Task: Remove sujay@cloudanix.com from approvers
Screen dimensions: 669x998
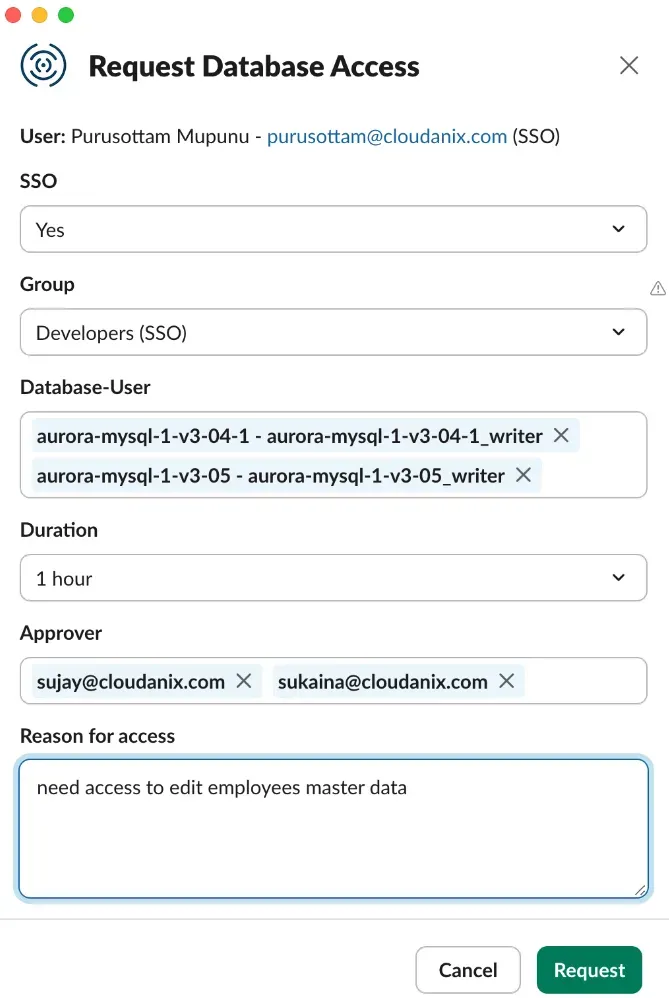Action: [x=243, y=681]
